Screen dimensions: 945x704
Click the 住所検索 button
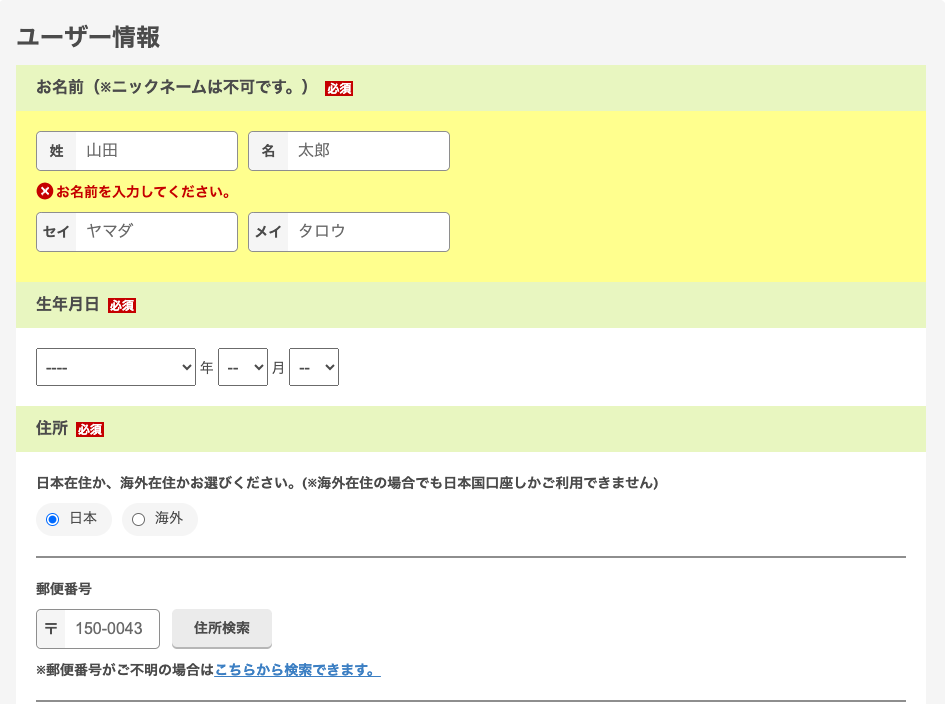pos(222,628)
